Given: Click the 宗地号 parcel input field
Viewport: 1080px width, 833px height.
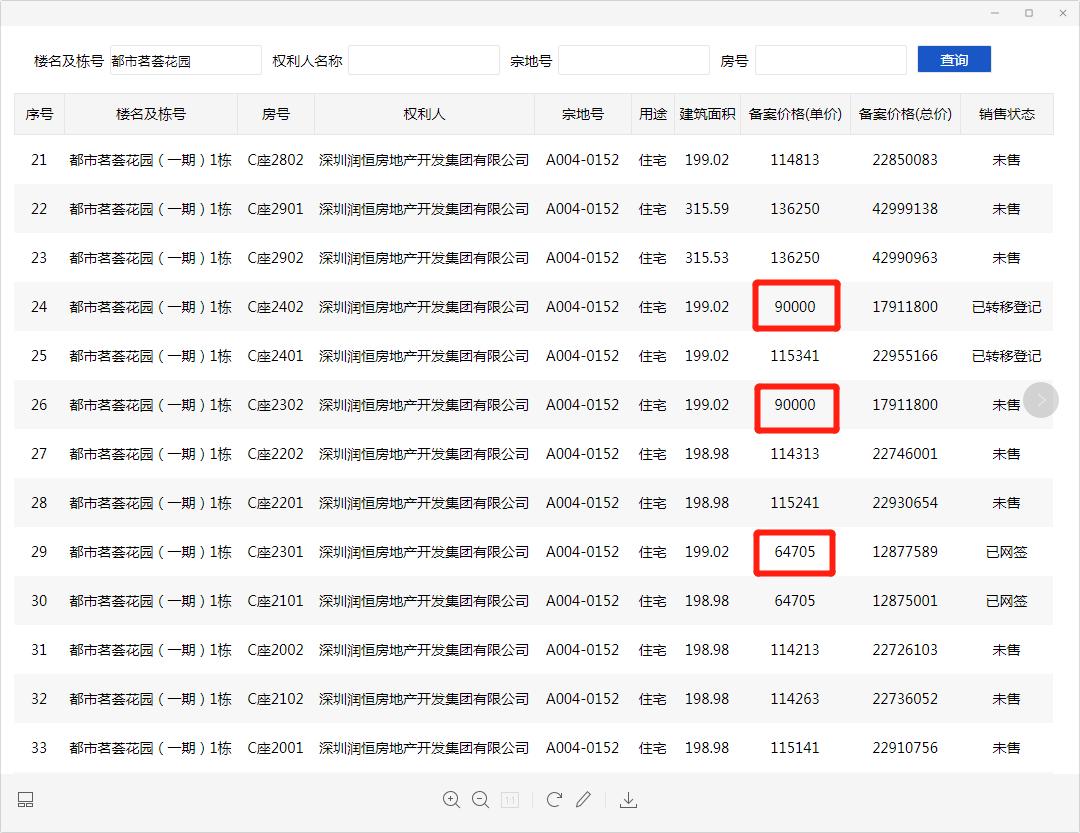Looking at the screenshot, I should pos(633,60).
